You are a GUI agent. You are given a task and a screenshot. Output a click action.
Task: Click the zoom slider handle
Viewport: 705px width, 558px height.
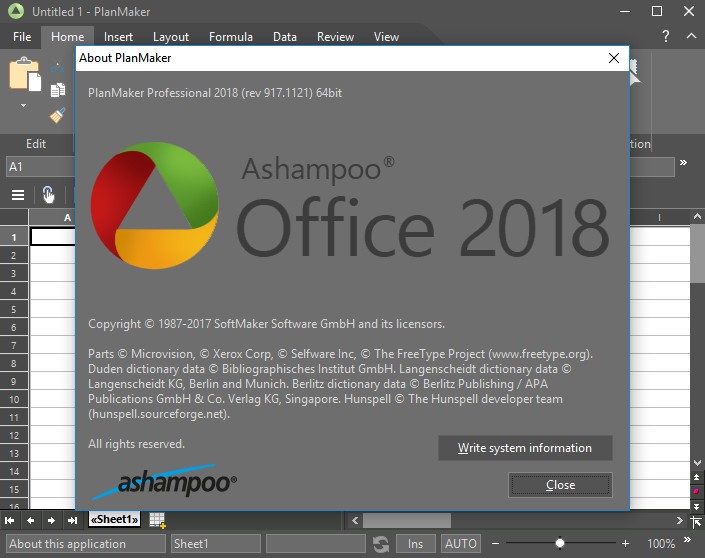[560, 543]
